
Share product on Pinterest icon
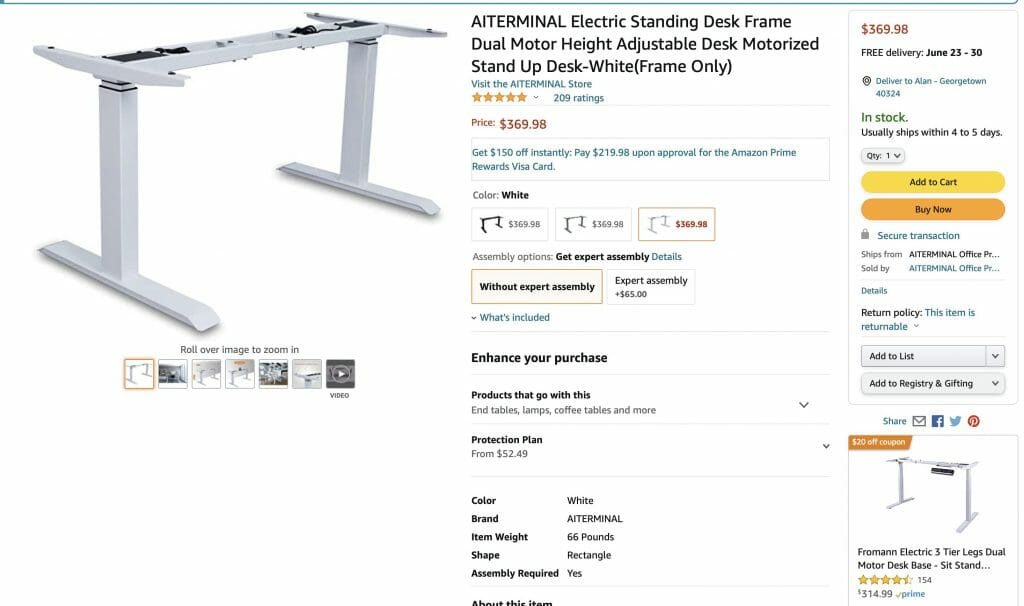(974, 421)
